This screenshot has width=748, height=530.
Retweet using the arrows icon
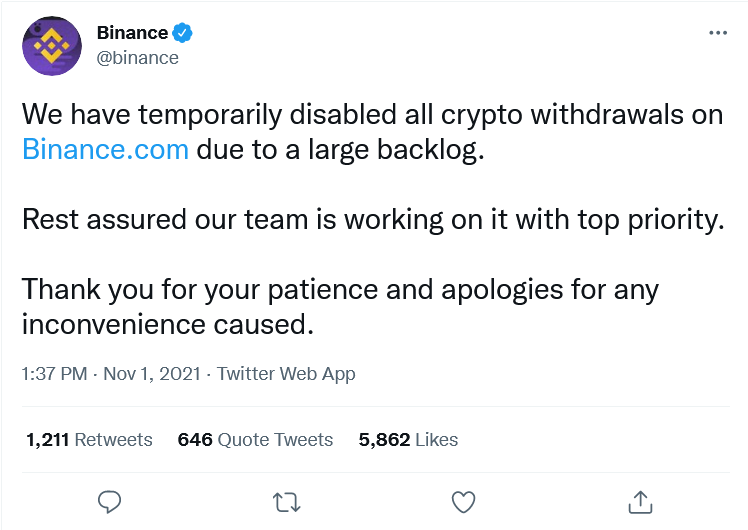coord(286,502)
